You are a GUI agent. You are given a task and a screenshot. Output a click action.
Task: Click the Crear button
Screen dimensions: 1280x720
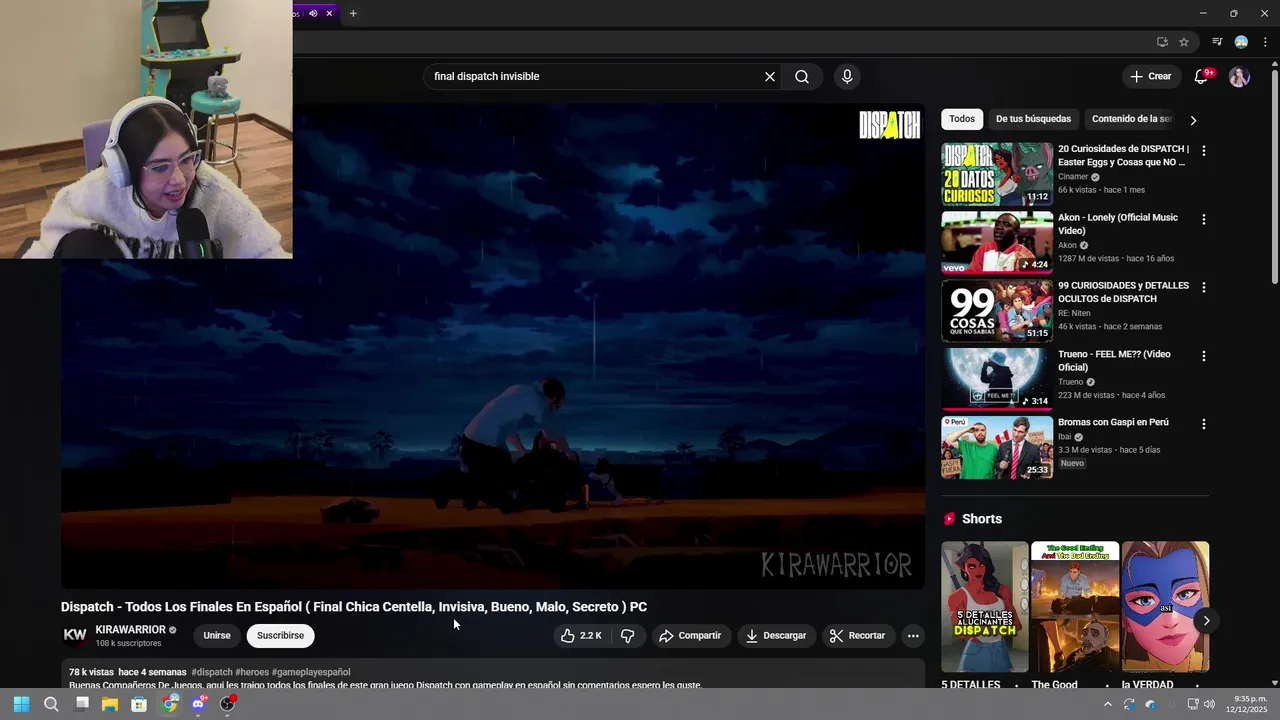click(1150, 76)
